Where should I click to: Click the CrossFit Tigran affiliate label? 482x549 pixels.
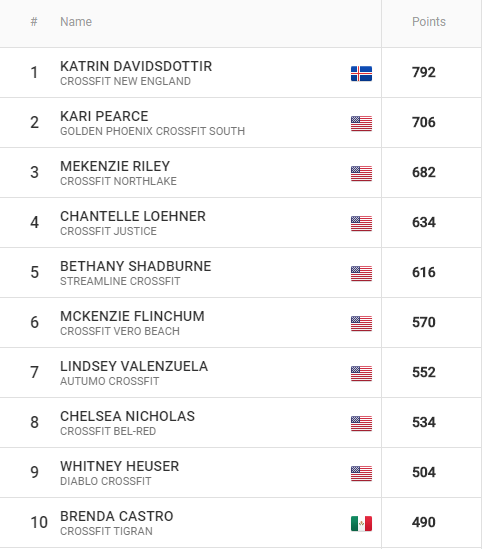pos(106,531)
